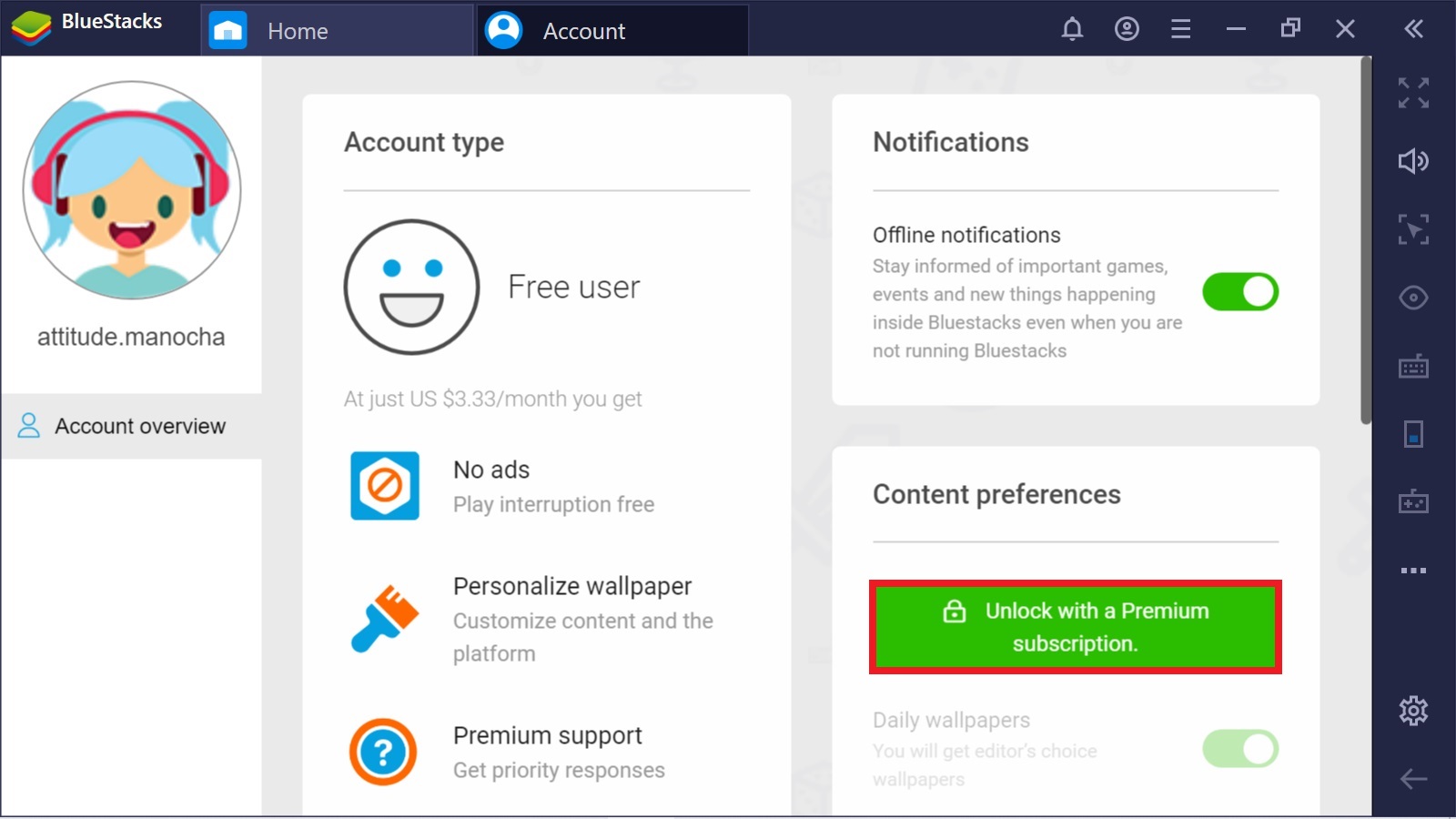The height and width of the screenshot is (819, 1456).
Task: Toggle fullscreen mode icon
Action: 1413,93
